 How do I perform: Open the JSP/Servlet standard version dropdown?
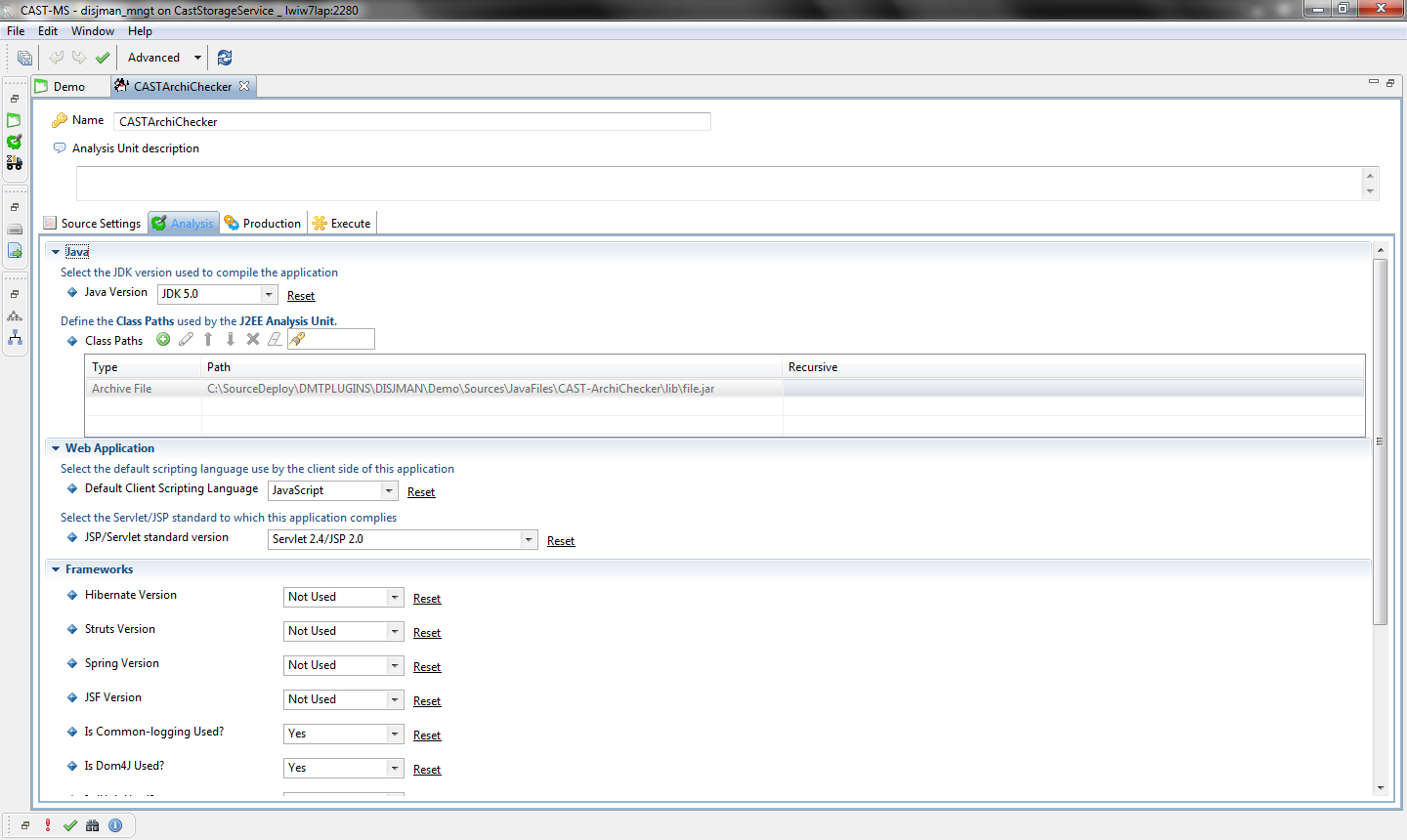click(x=528, y=539)
